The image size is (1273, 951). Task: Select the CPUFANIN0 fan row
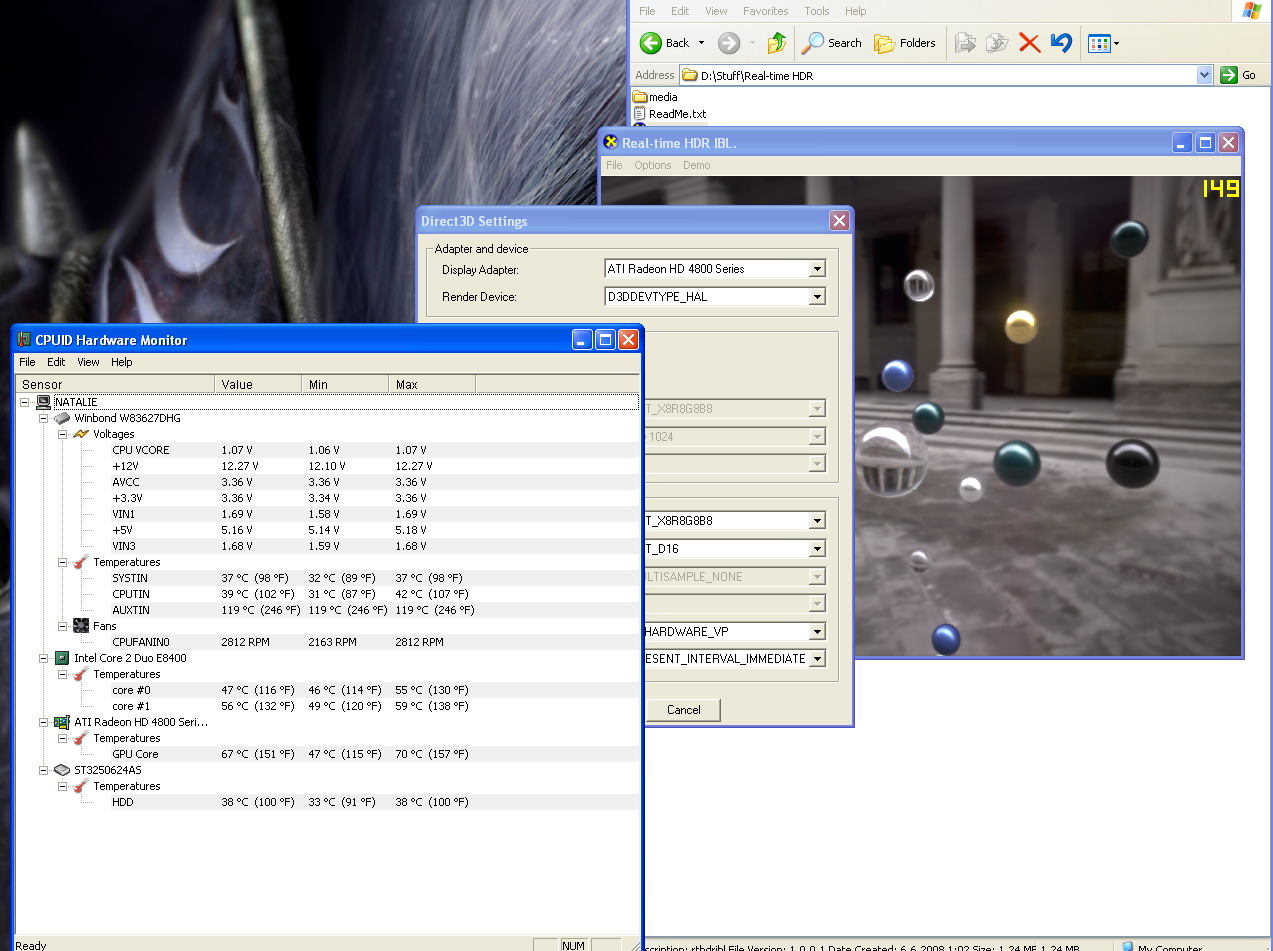click(x=328, y=642)
